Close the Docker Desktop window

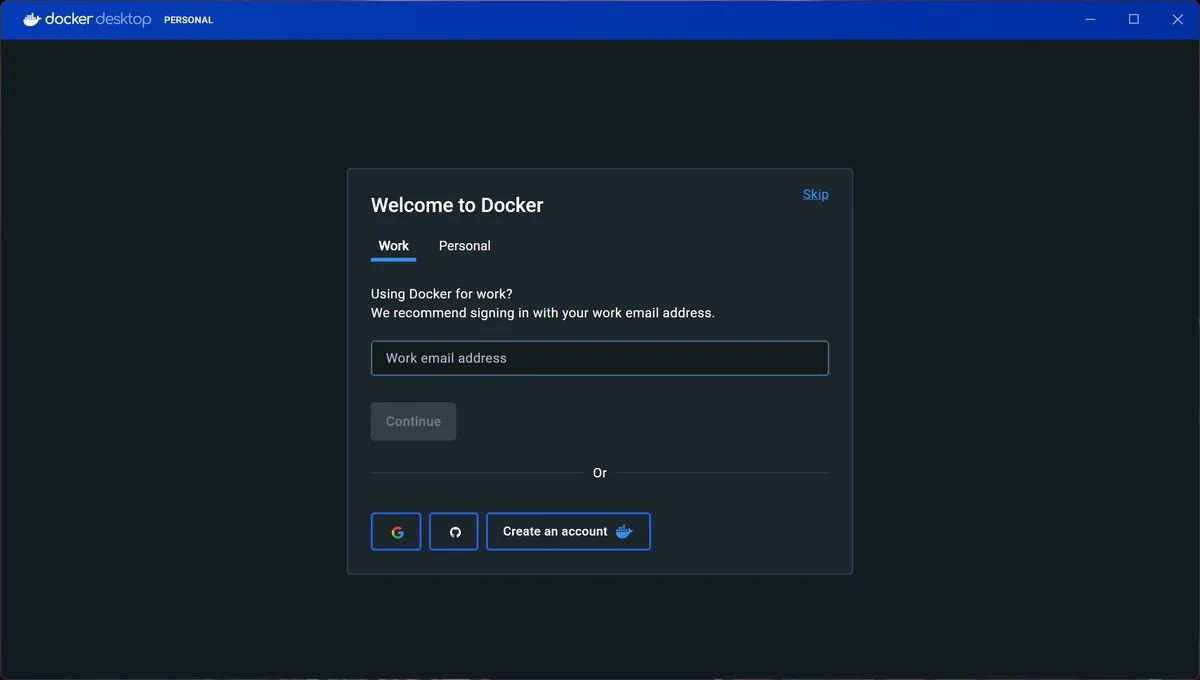(1177, 19)
